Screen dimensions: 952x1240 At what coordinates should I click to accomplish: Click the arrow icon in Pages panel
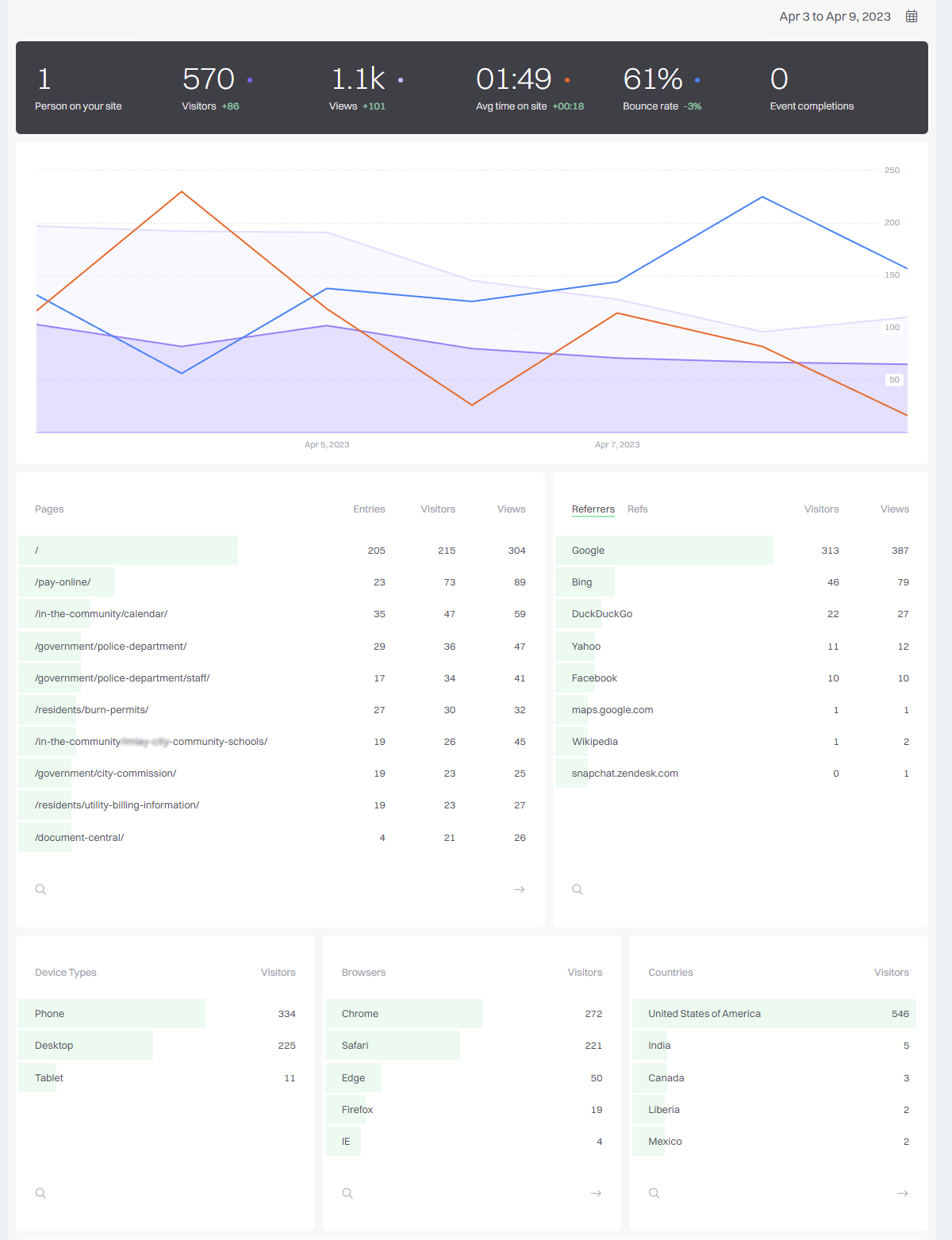pos(519,889)
